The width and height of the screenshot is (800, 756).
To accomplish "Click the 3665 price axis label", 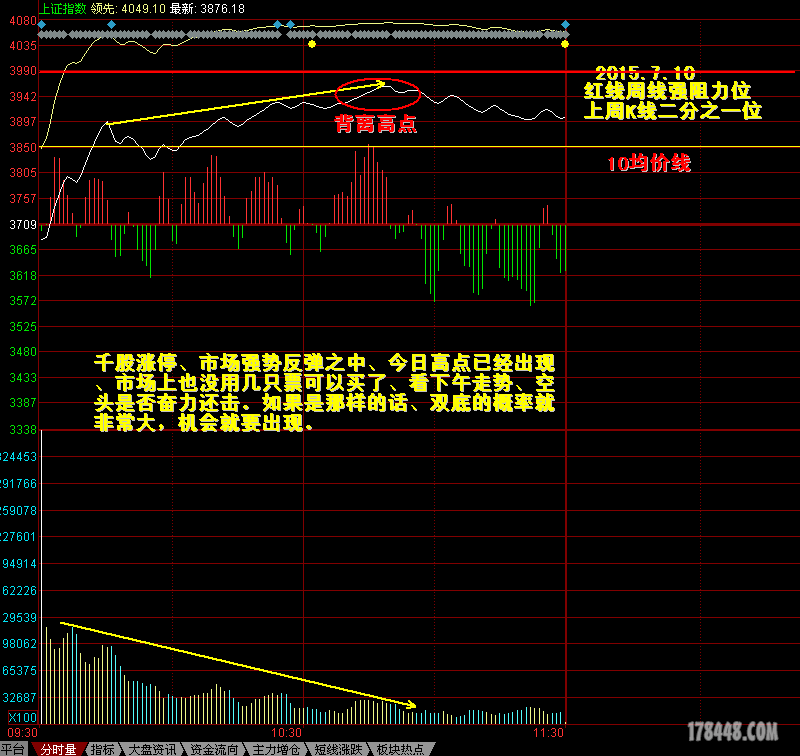I will tap(23, 249).
